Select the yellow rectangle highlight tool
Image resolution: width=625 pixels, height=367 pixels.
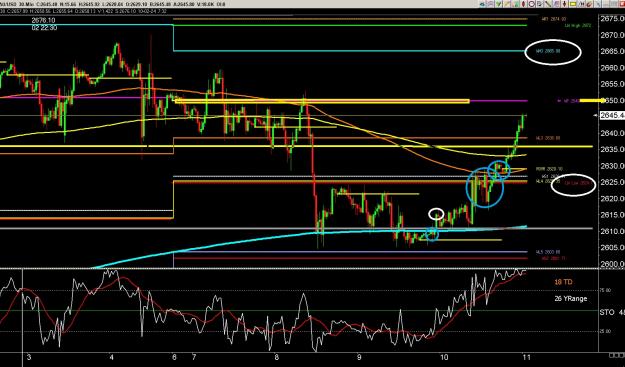point(573,4)
